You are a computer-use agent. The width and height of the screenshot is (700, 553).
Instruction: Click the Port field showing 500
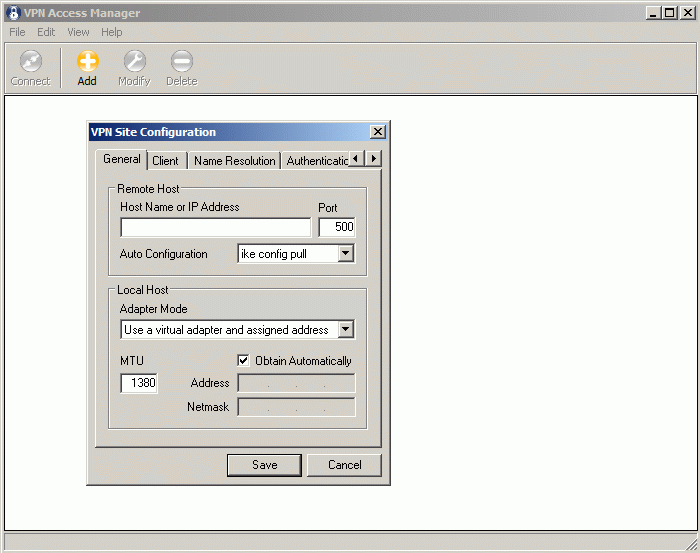337,227
